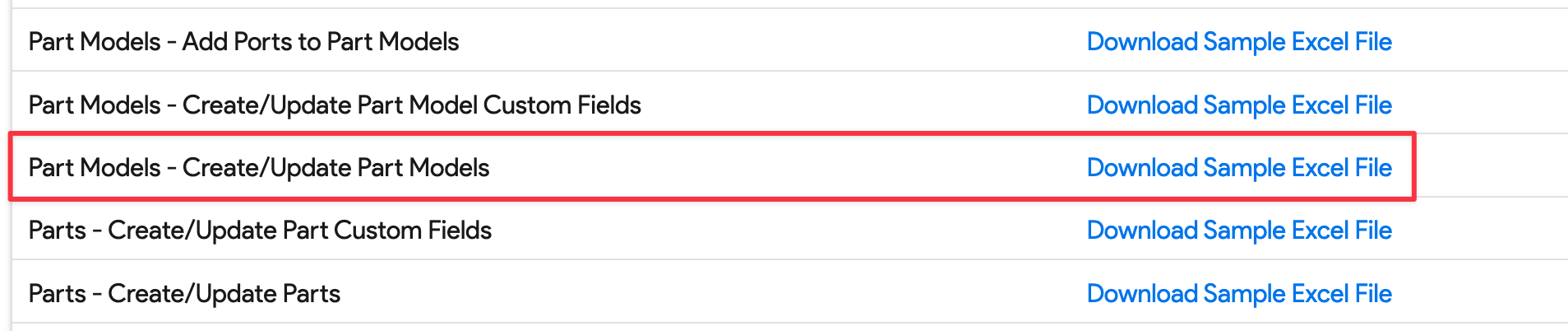The width and height of the screenshot is (1568, 331).
Task: Open the Excel link in the red highlighted row
Action: pyautogui.click(x=1238, y=168)
